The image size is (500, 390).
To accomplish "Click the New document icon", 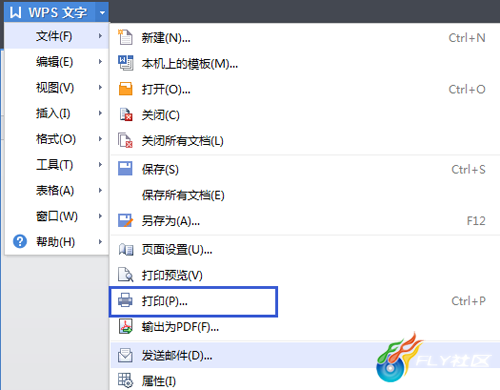I will coord(125,37).
